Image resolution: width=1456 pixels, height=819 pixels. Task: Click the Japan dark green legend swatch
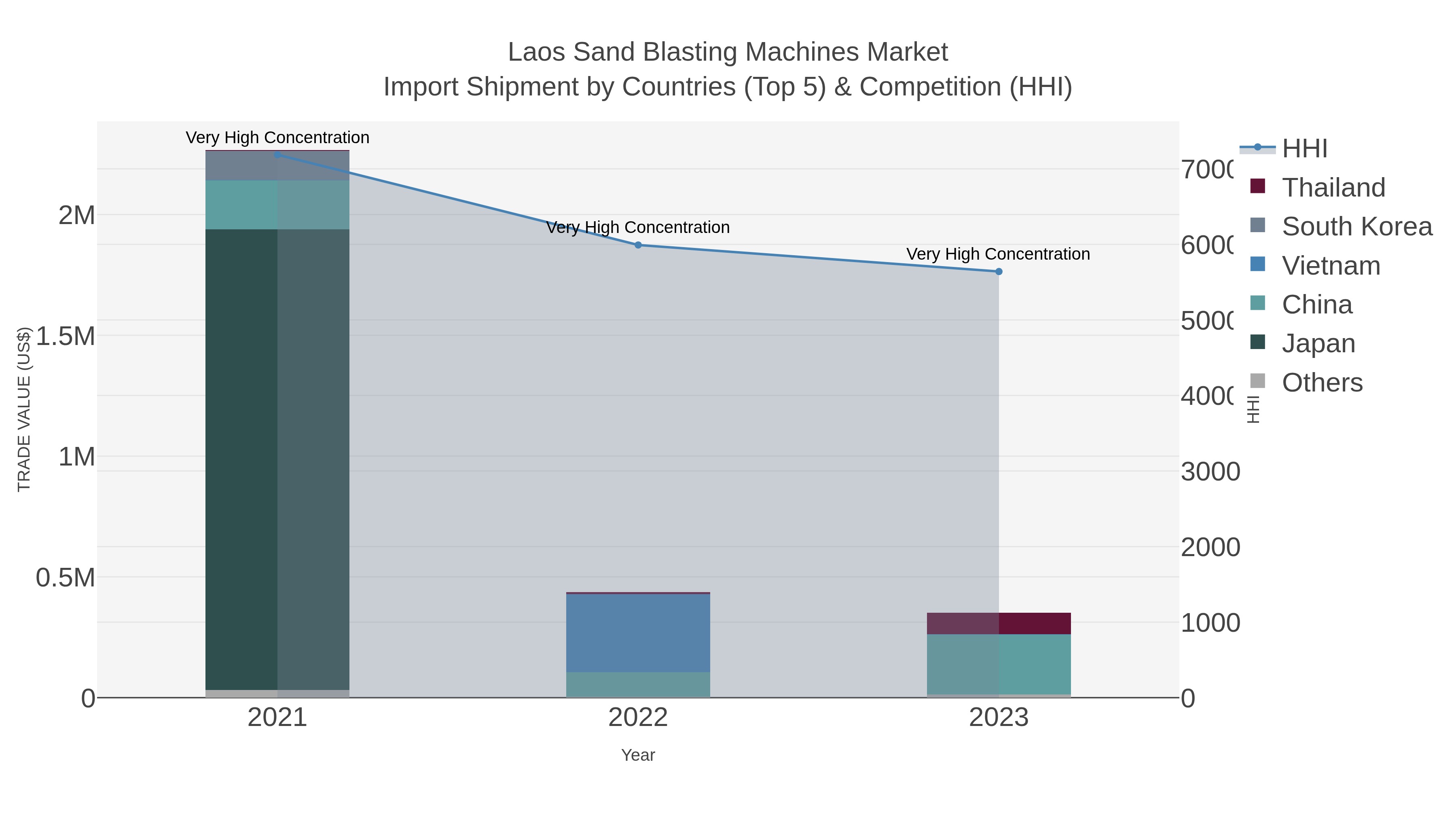[x=1257, y=341]
